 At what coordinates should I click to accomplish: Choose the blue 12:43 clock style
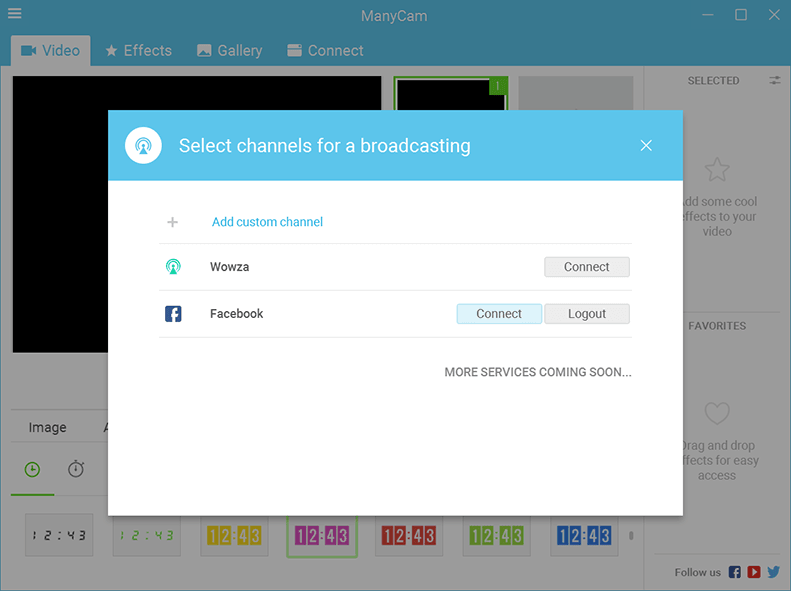click(x=584, y=536)
